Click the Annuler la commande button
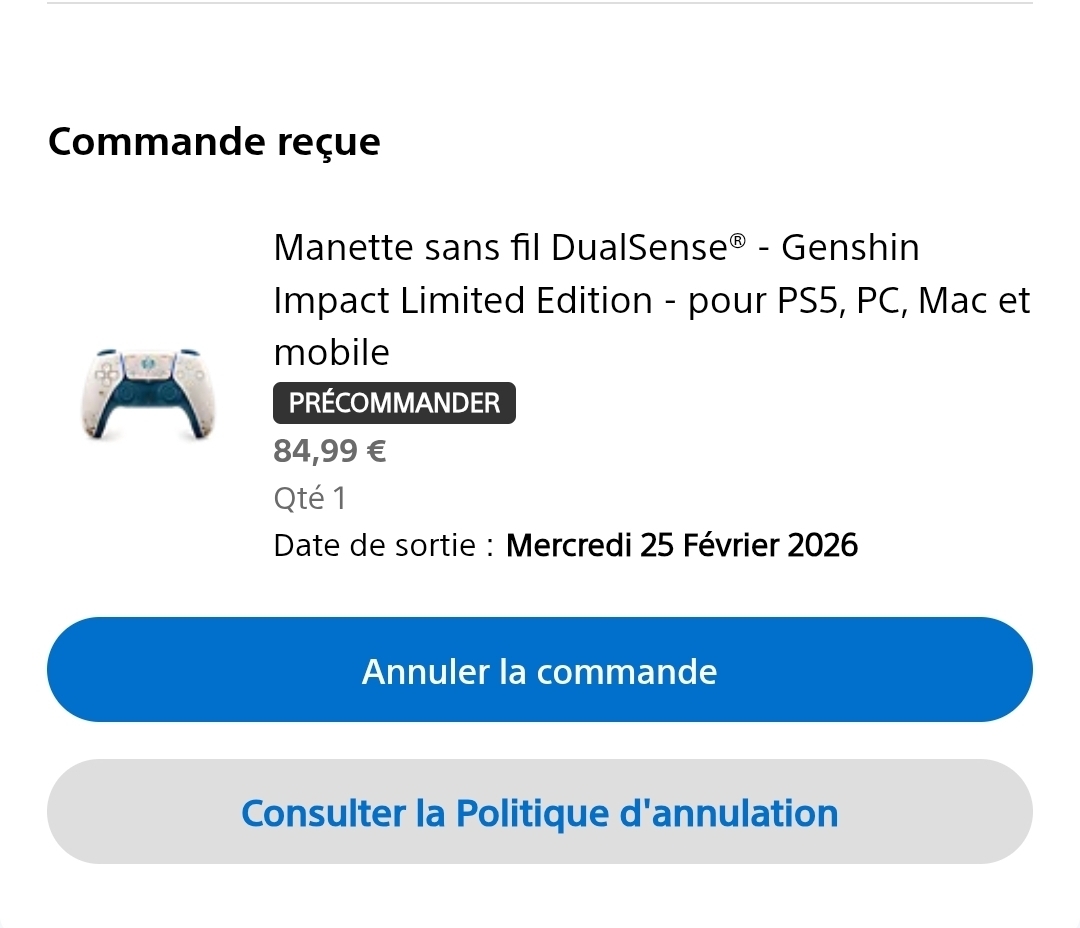Viewport: 1080px width, 928px height. (539, 670)
